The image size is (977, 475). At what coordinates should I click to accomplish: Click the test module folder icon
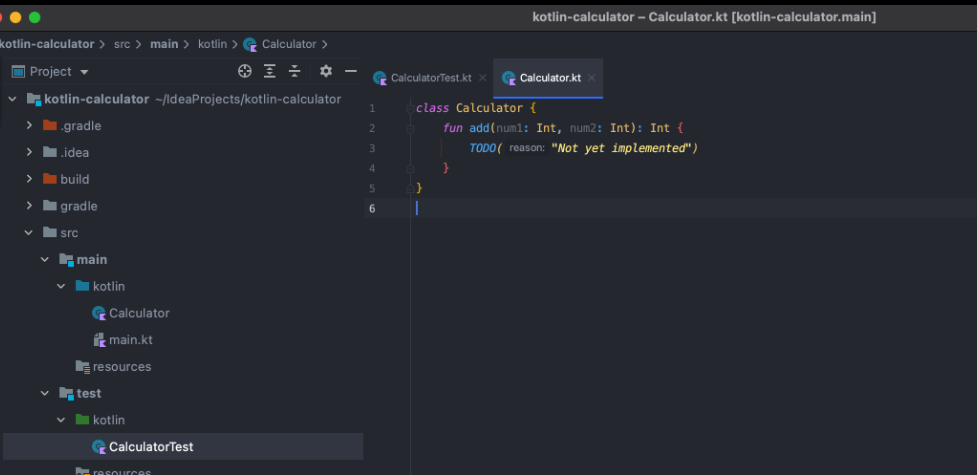[x=66, y=394]
